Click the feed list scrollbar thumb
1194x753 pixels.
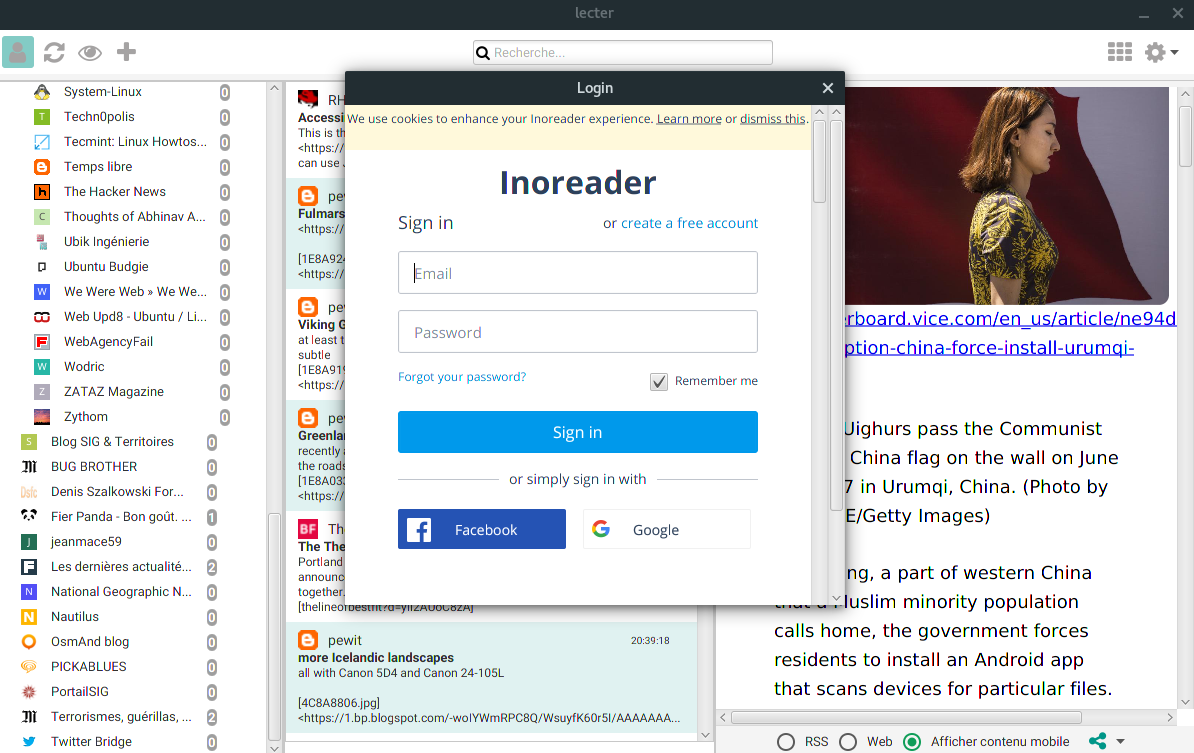(274, 627)
